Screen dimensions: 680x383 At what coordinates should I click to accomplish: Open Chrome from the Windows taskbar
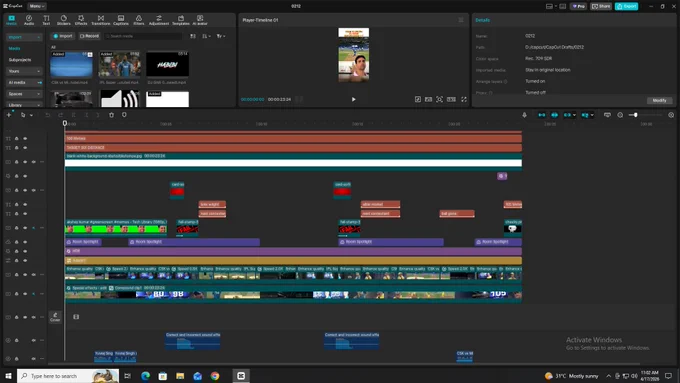click(x=215, y=376)
